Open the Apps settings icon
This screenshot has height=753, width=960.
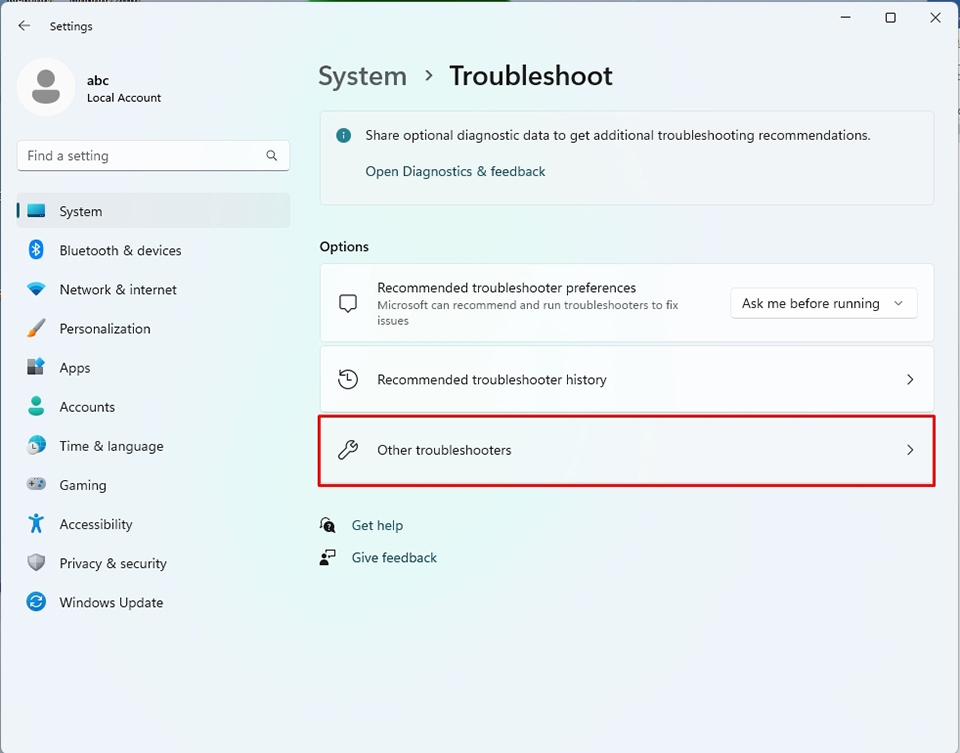[38, 367]
